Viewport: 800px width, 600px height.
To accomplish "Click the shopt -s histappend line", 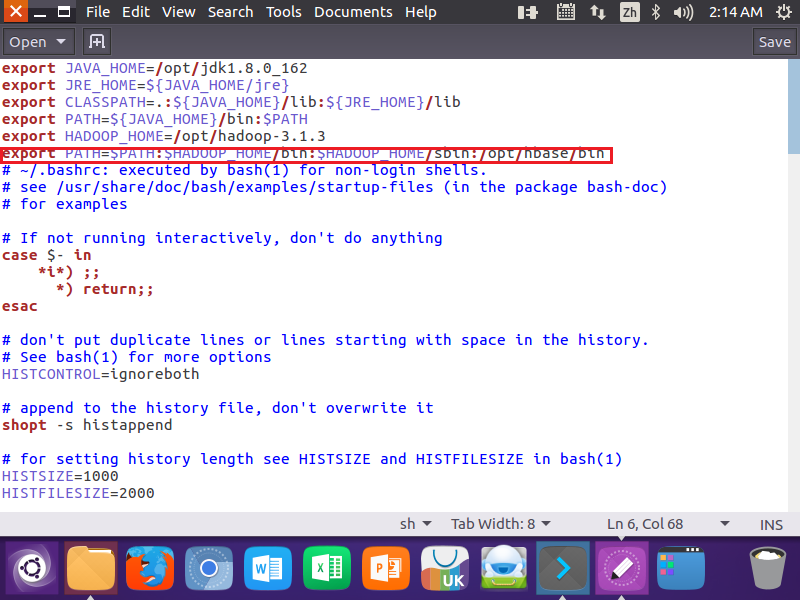I will (87, 425).
